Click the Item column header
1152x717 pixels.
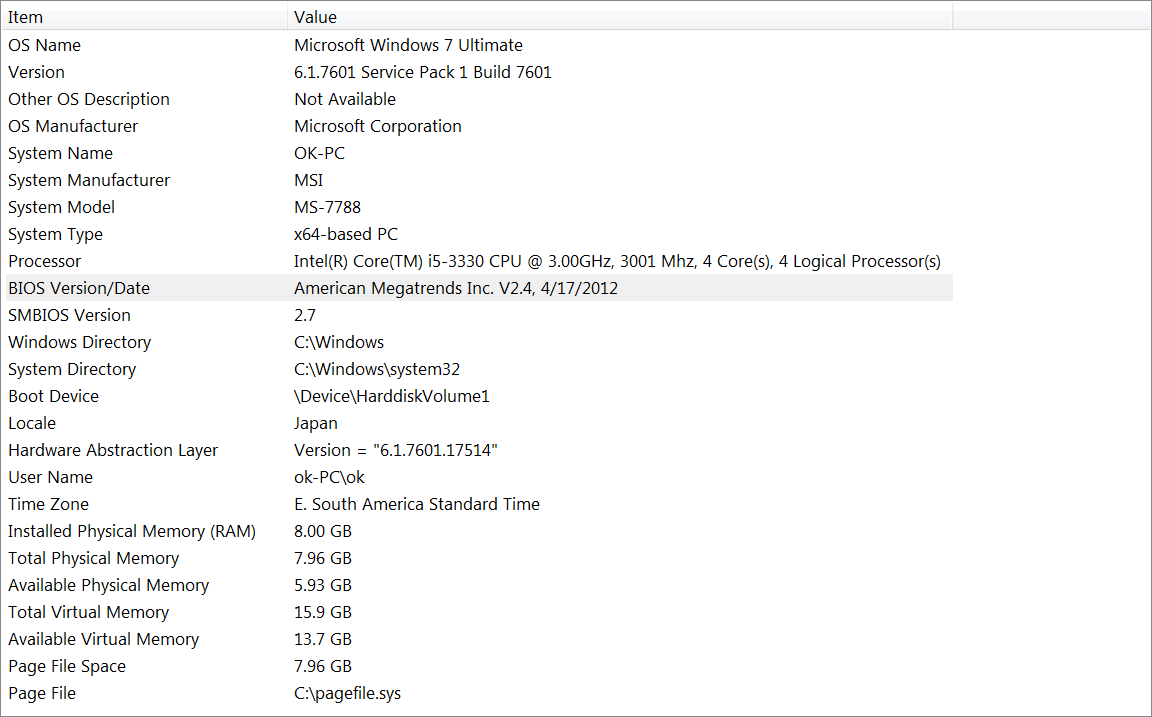pos(144,16)
